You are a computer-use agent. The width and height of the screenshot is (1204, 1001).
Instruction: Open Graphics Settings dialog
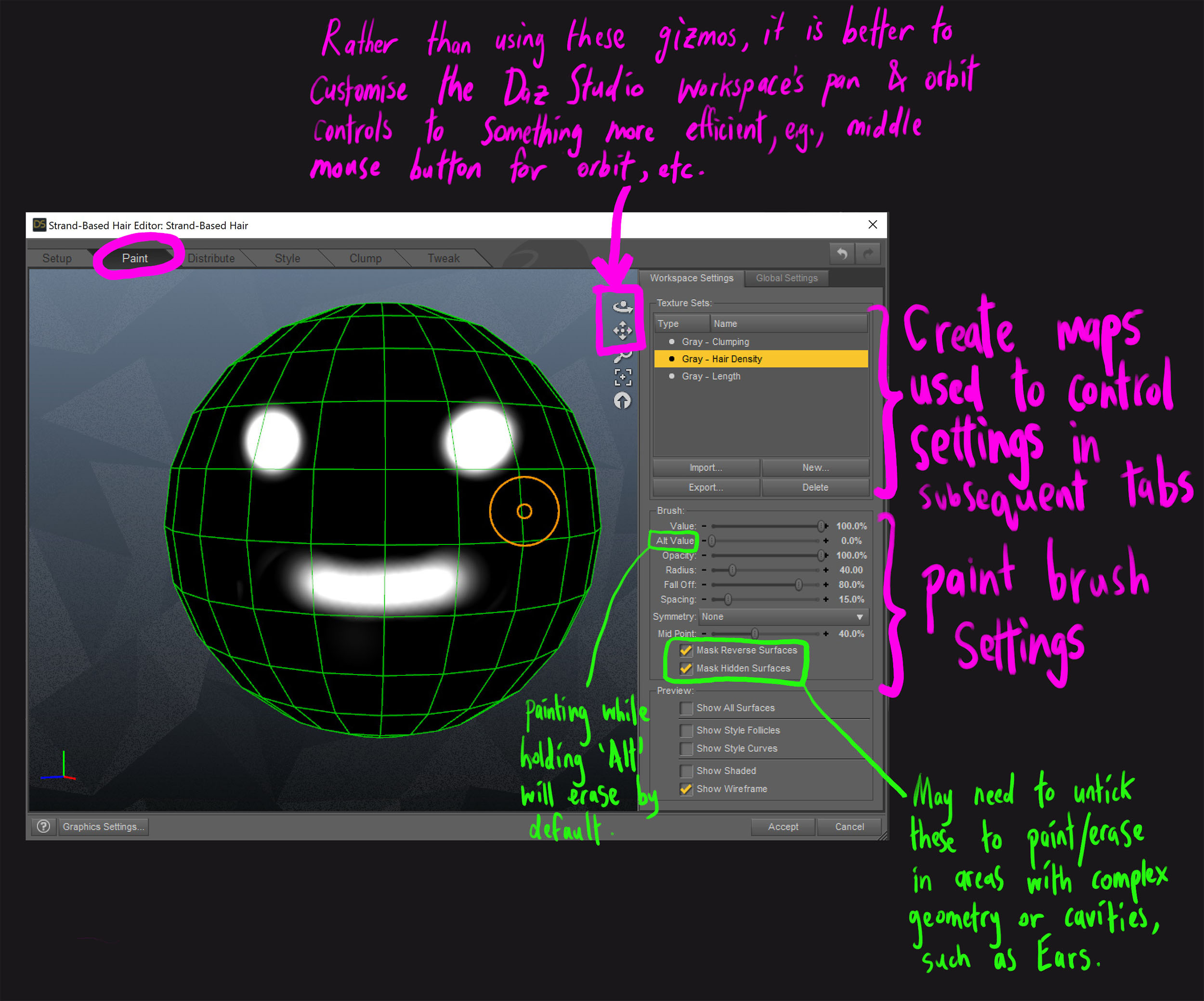coord(103,826)
